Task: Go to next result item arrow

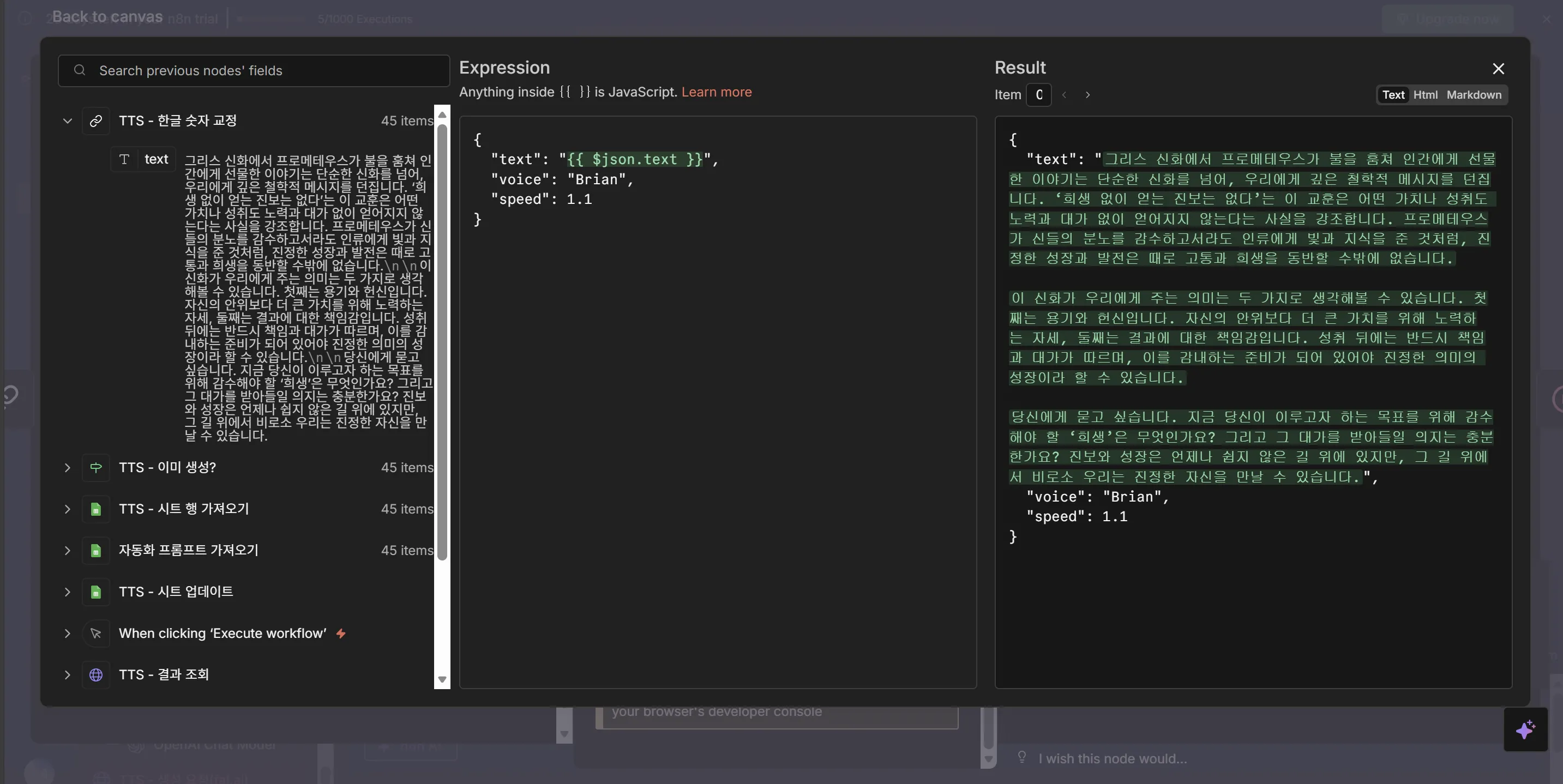Action: pyautogui.click(x=1087, y=95)
